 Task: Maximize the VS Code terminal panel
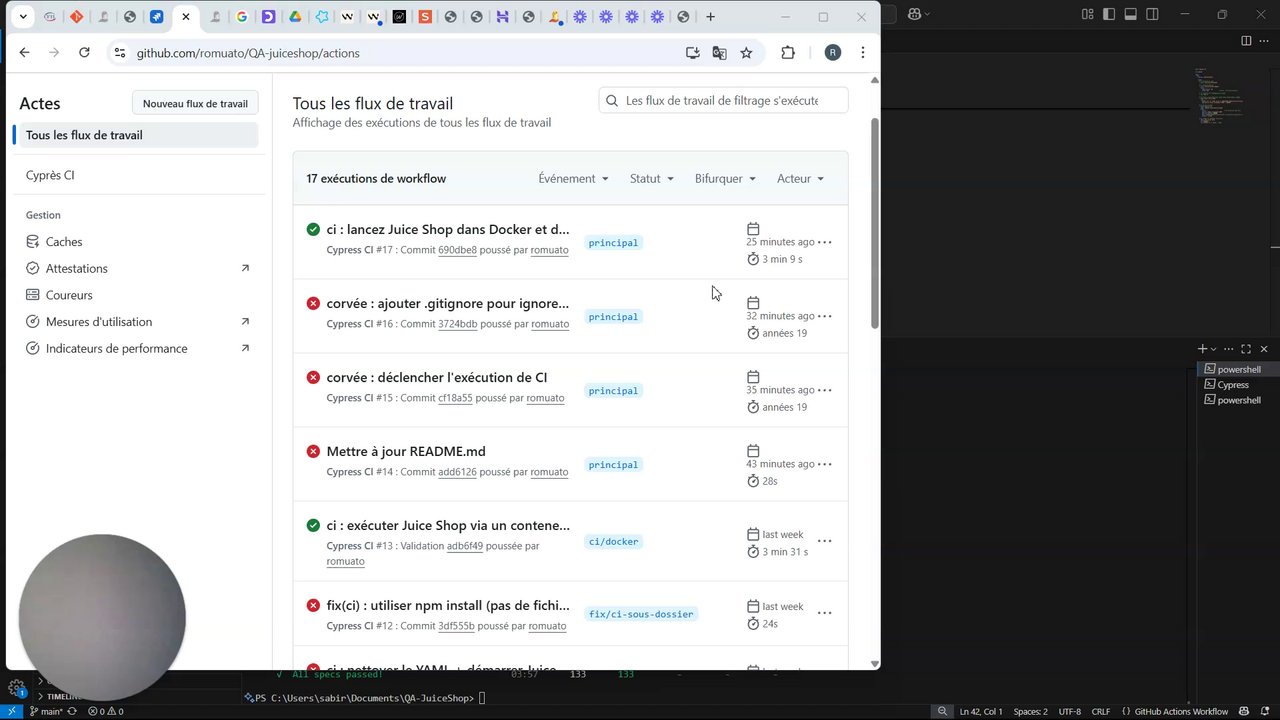pyautogui.click(x=1246, y=349)
